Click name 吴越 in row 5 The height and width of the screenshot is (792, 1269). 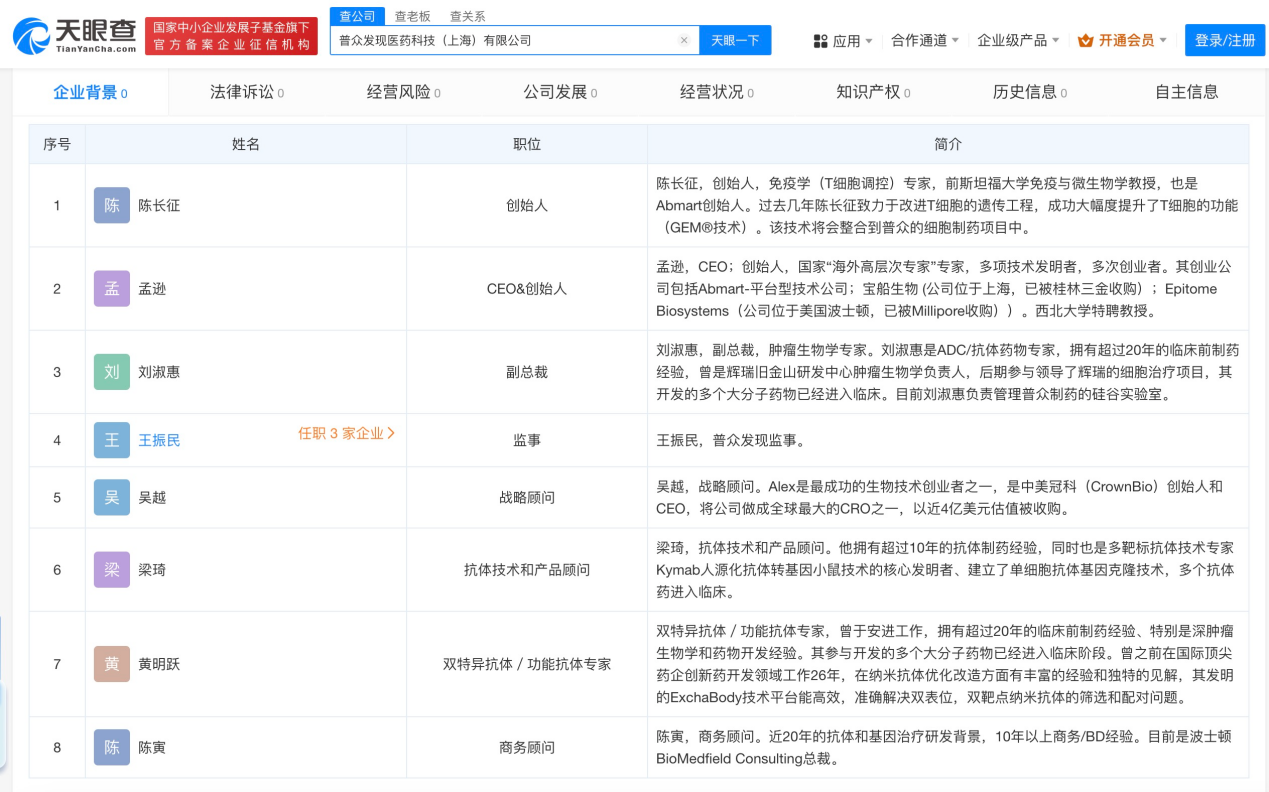pyautogui.click(x=152, y=497)
